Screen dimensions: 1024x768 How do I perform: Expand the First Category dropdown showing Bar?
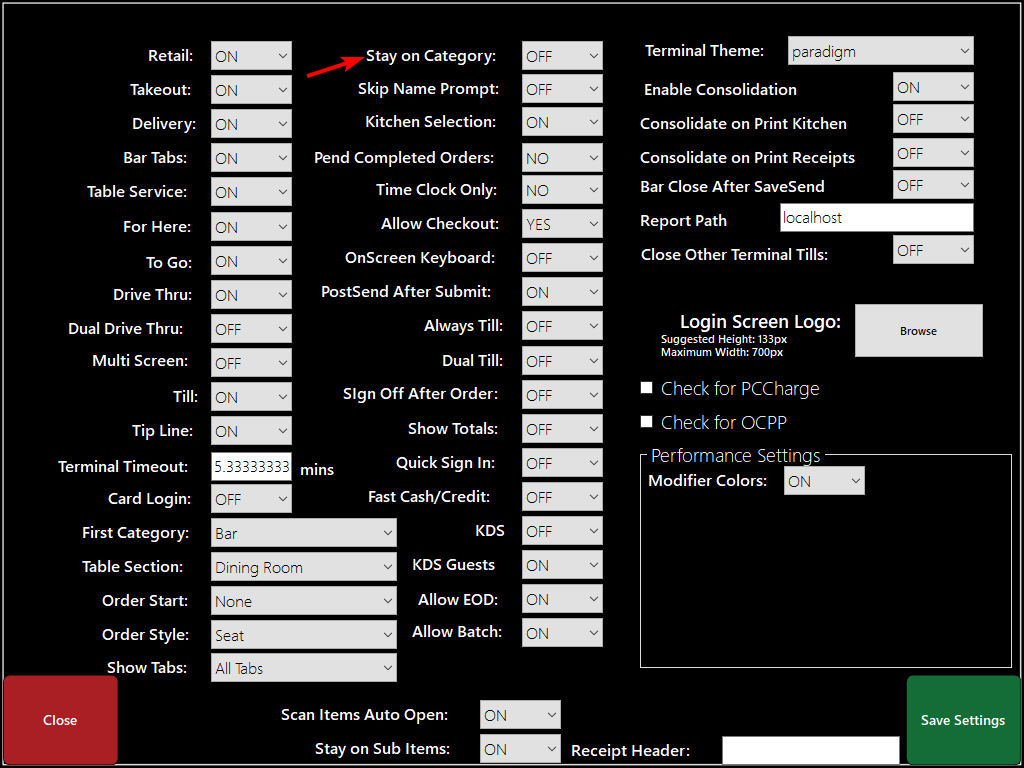point(303,533)
